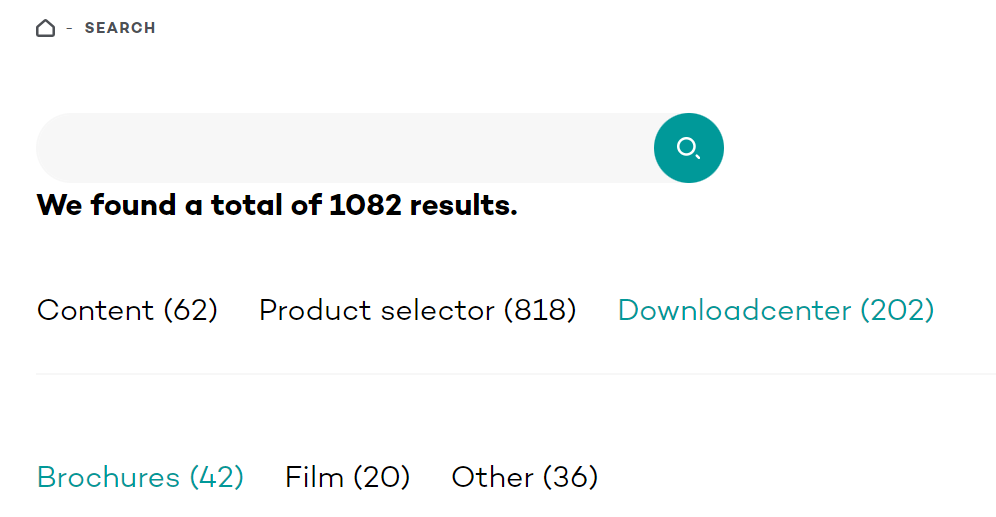View the 818 Product selector results
This screenshot has width=996, height=517.
click(417, 311)
